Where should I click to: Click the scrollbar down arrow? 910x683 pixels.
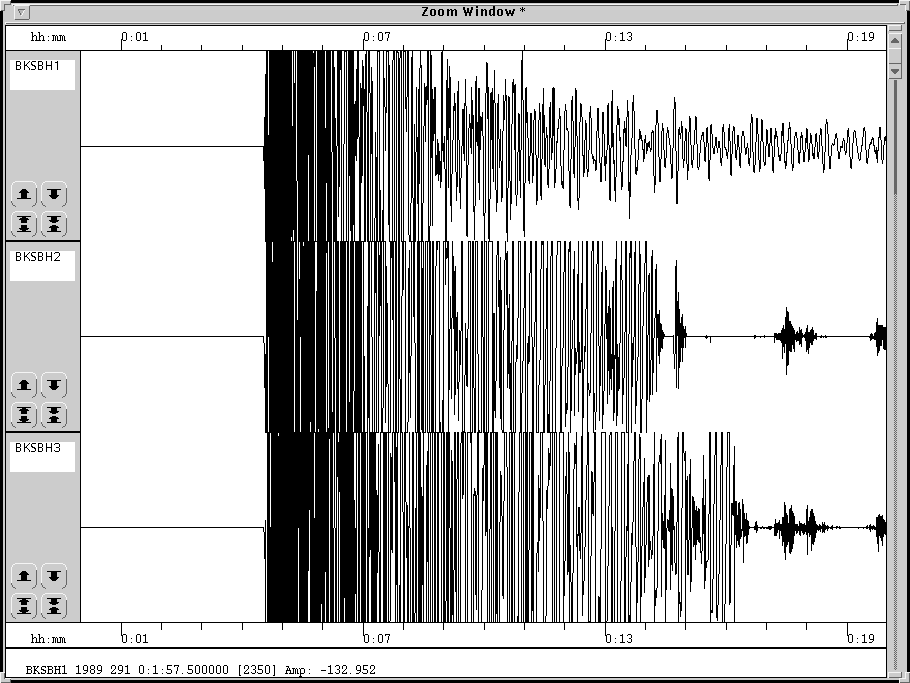pyautogui.click(x=895, y=70)
